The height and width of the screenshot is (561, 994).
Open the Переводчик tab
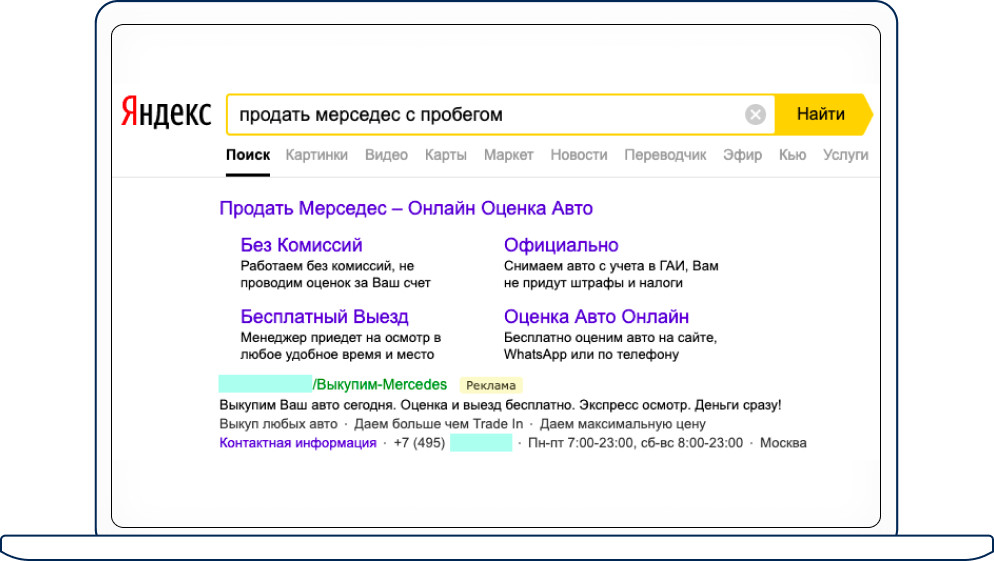(665, 155)
